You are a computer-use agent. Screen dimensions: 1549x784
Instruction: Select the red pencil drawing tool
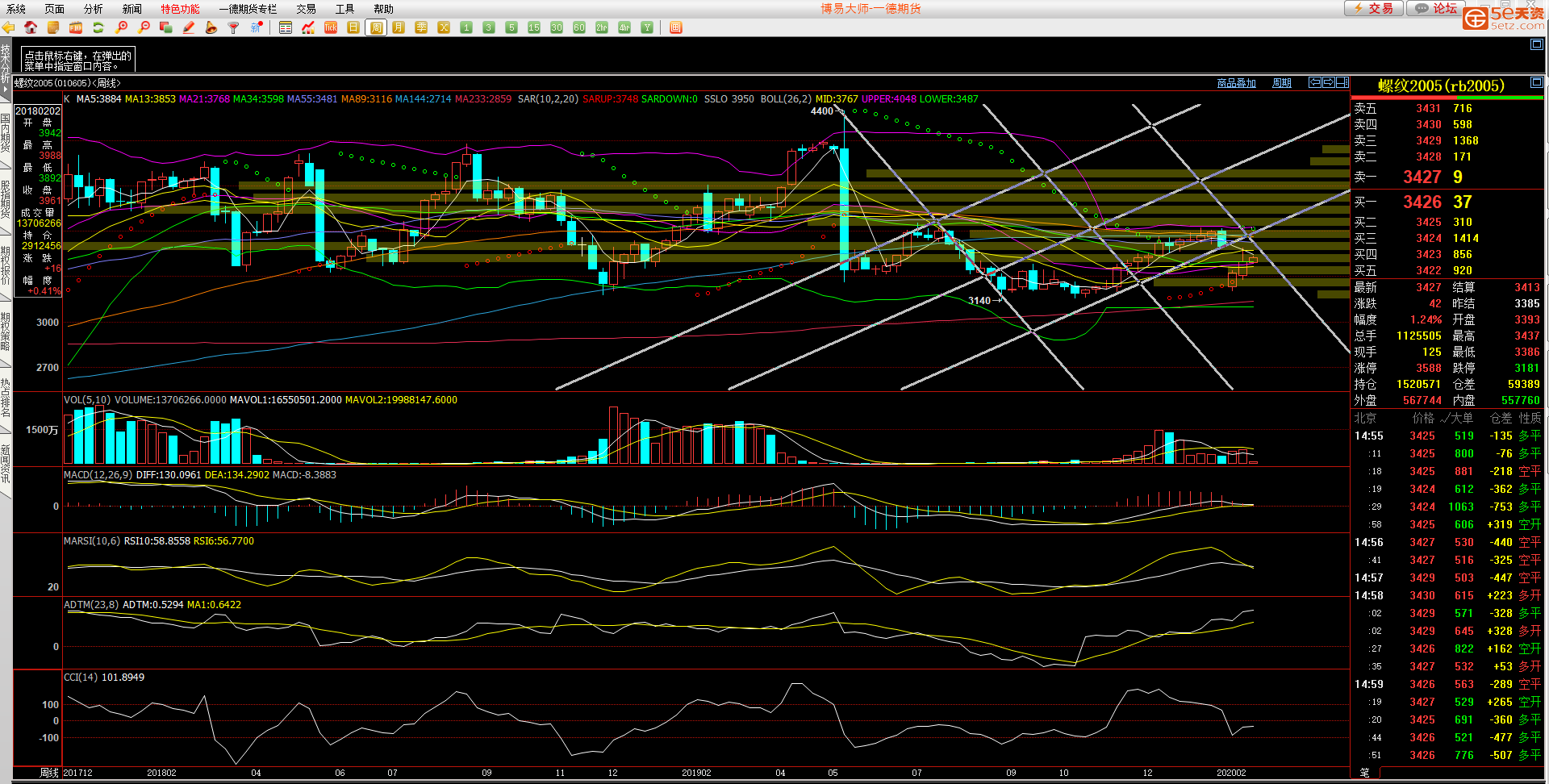pos(188,27)
